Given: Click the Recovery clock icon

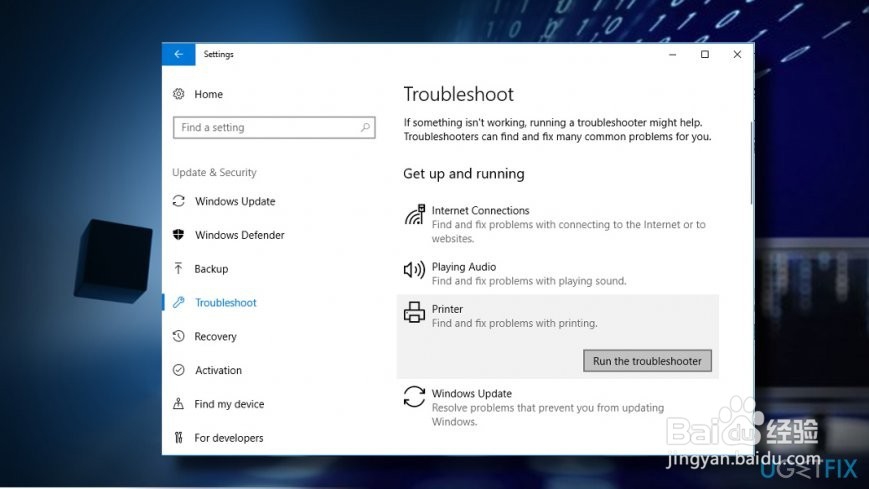Looking at the screenshot, I should [178, 336].
